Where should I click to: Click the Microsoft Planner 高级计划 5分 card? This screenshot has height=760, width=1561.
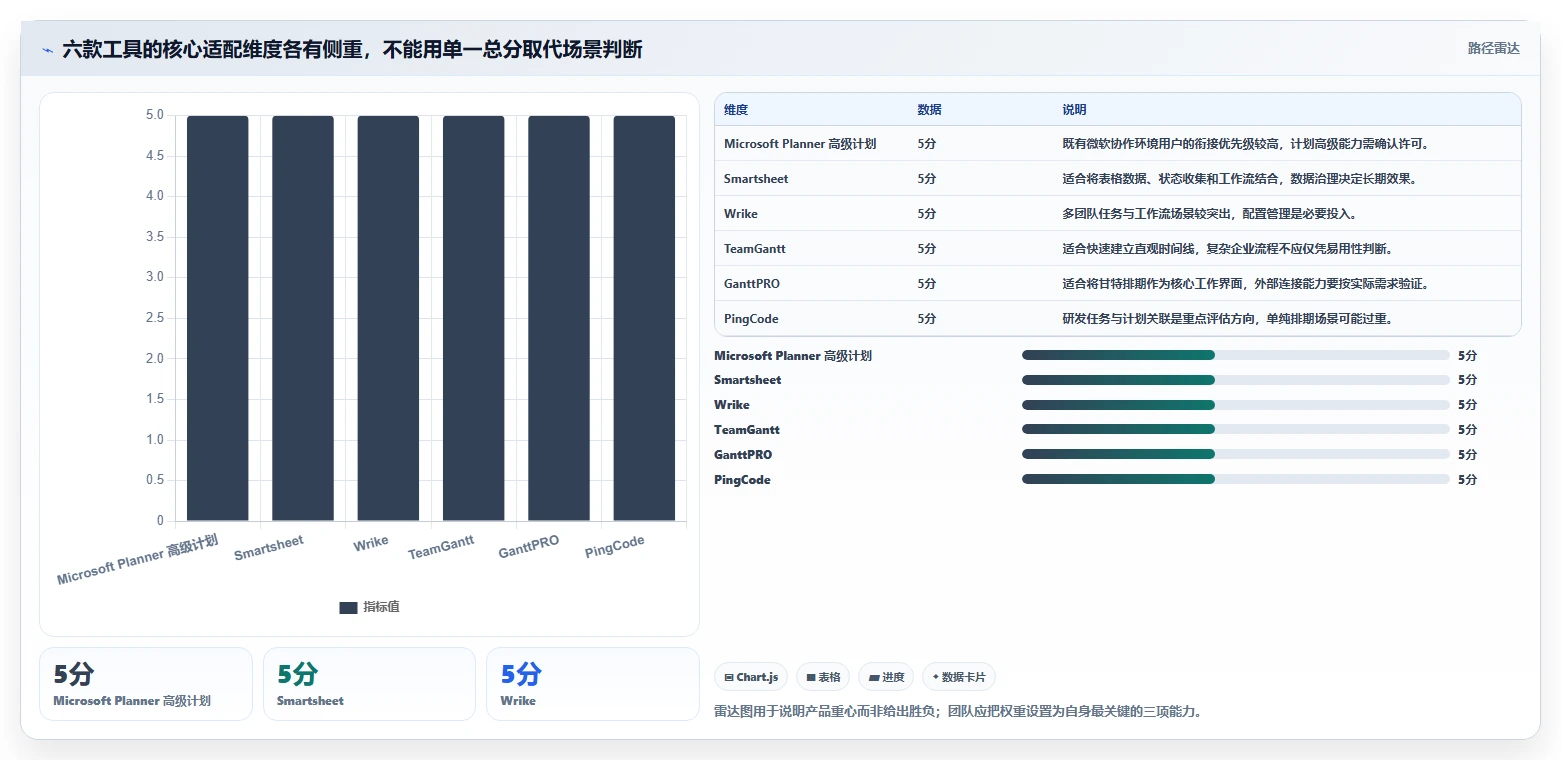146,684
